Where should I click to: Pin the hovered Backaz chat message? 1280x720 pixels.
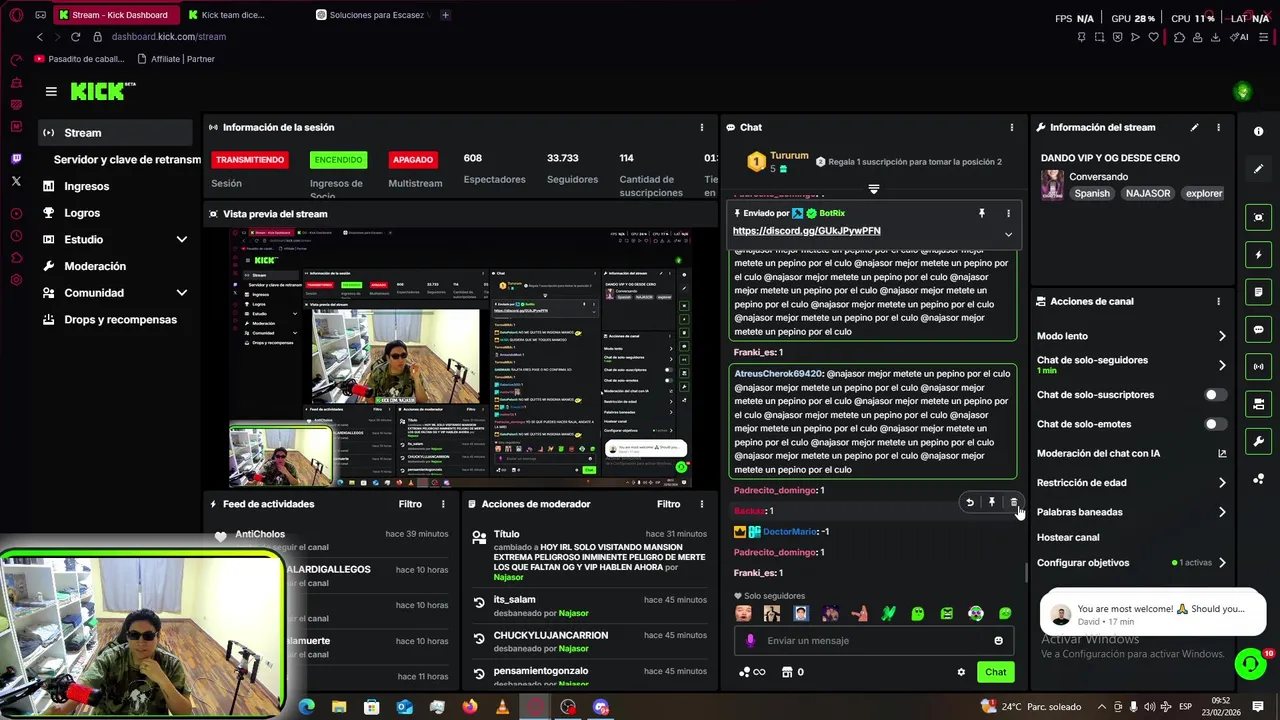(991, 502)
